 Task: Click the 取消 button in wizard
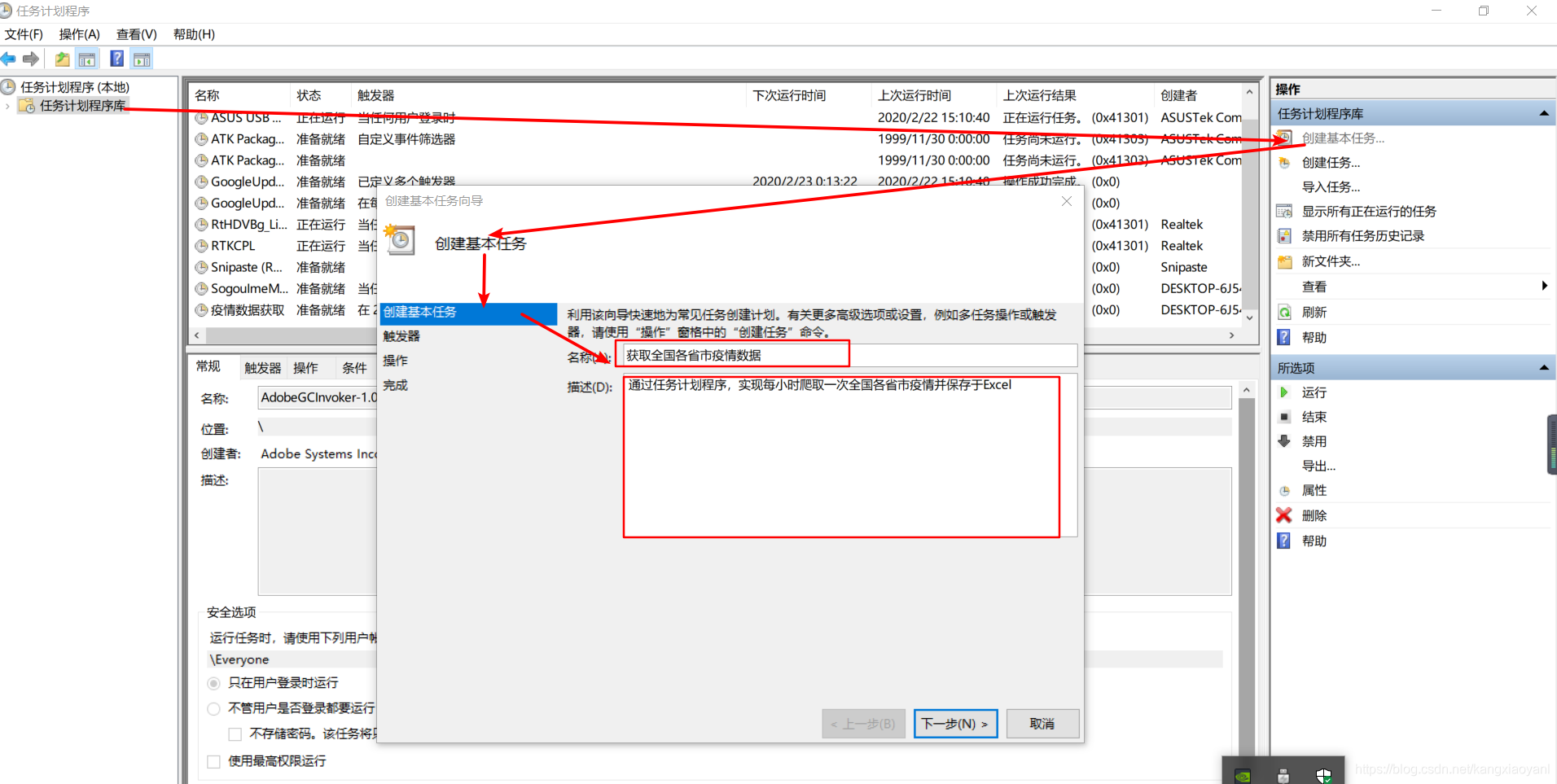pyautogui.click(x=1042, y=724)
